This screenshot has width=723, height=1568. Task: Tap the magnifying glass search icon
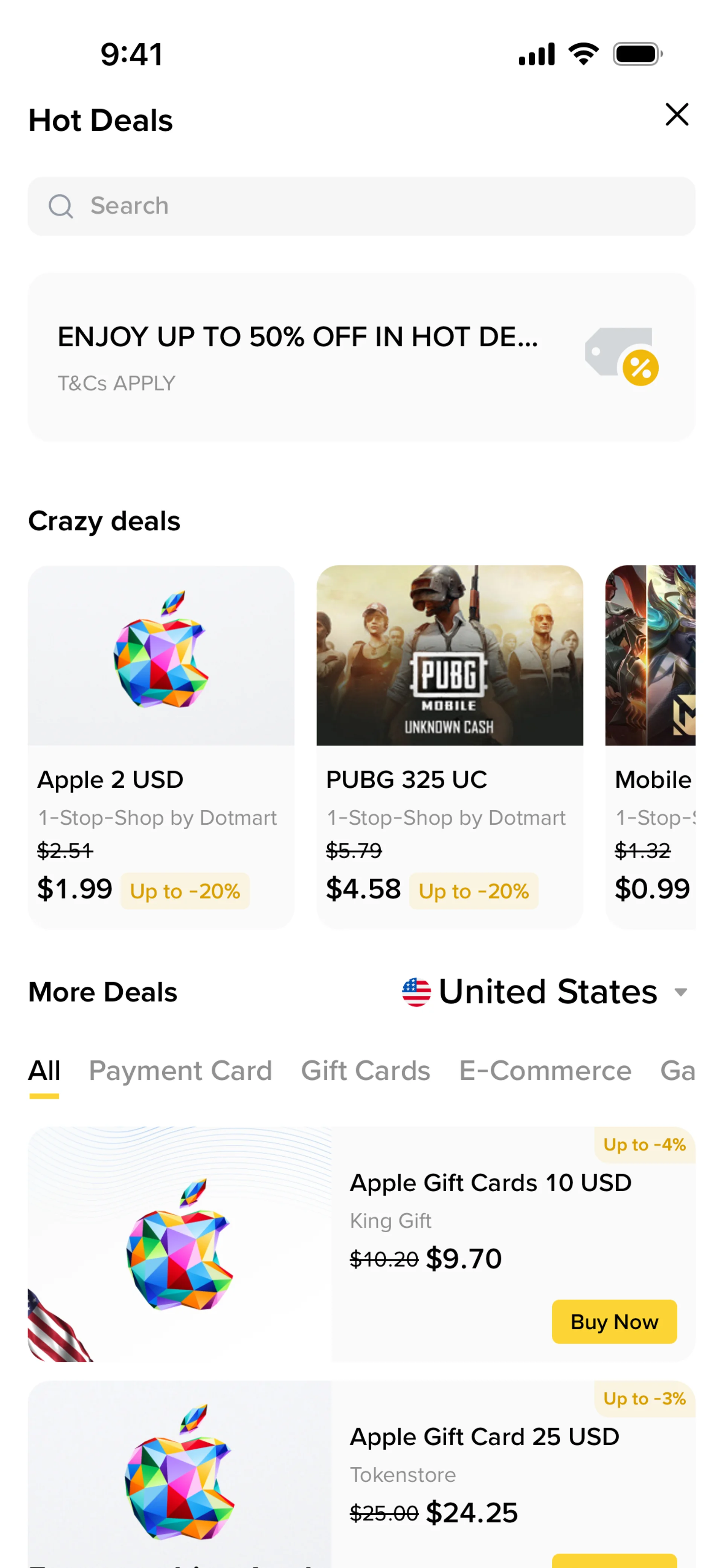point(61,206)
